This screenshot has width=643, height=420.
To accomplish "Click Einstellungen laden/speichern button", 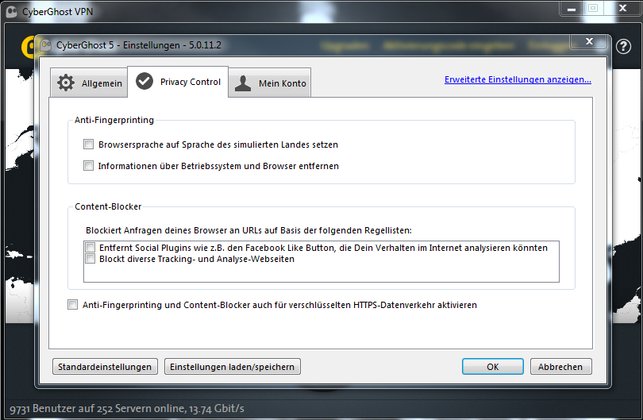I will click(x=232, y=366).
